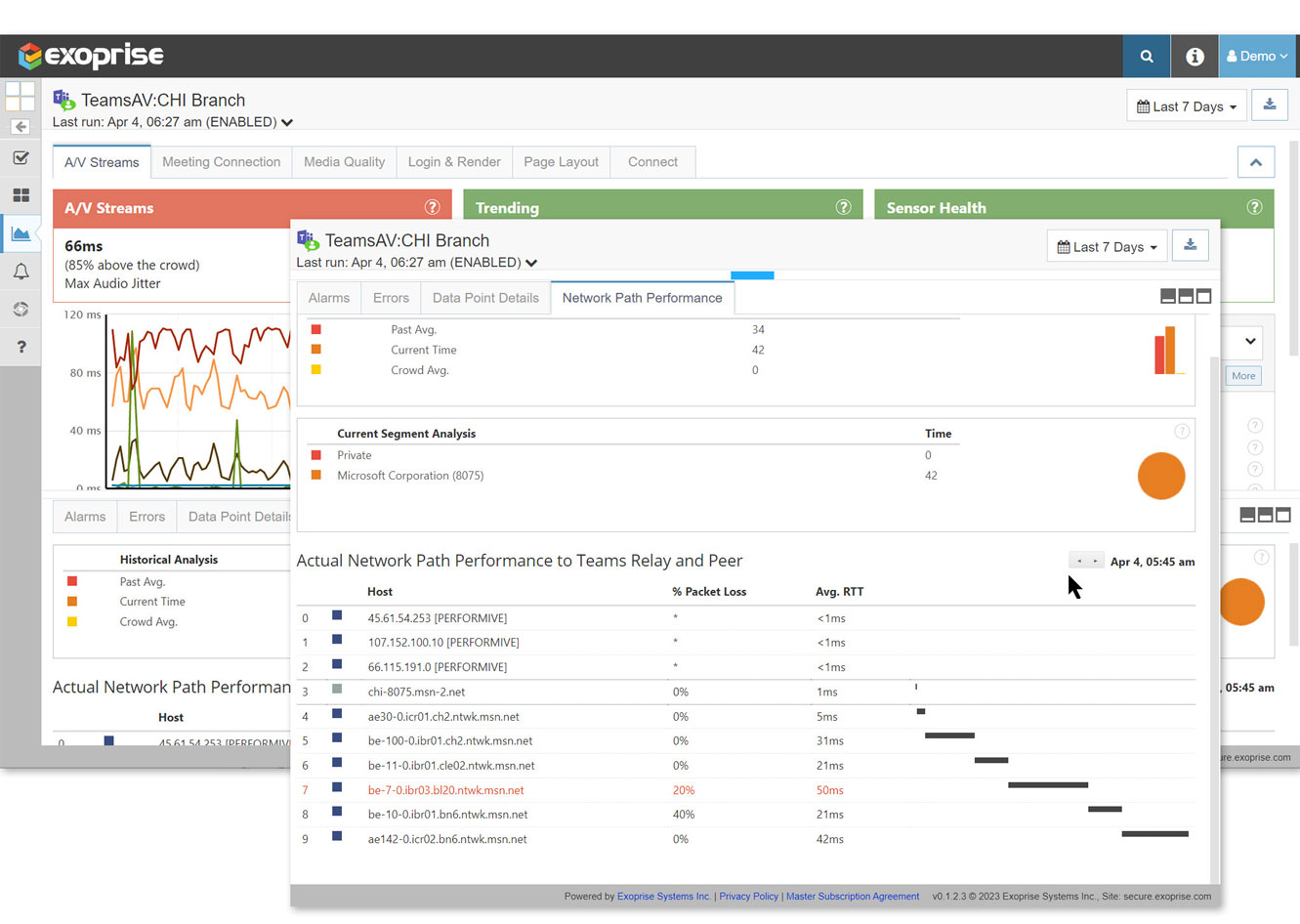This screenshot has height=924, width=1300.
Task: Click yellow Crowd Avg. swatch in front window
Action: (315, 370)
